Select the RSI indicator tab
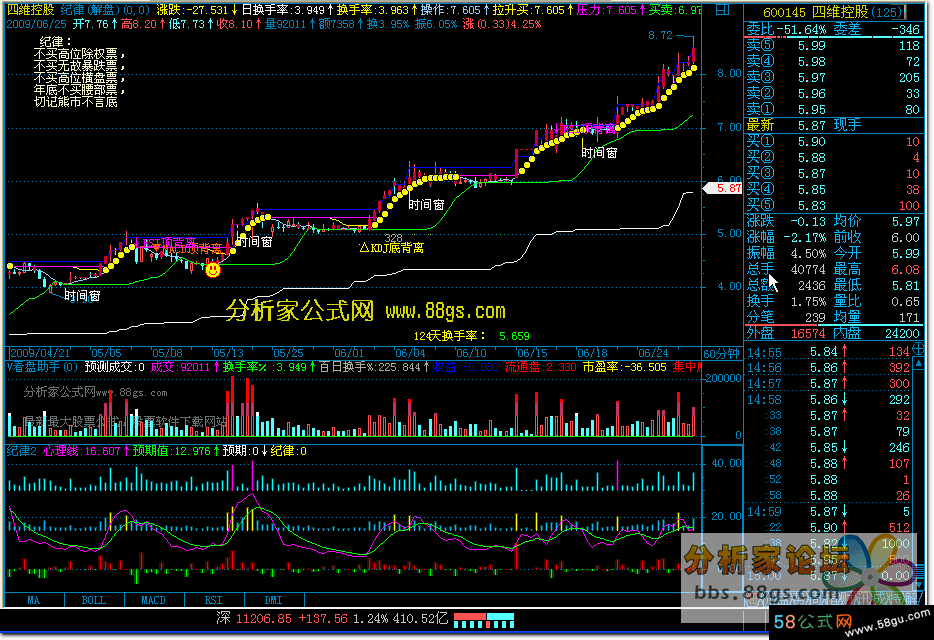934x640 pixels. click(213, 599)
